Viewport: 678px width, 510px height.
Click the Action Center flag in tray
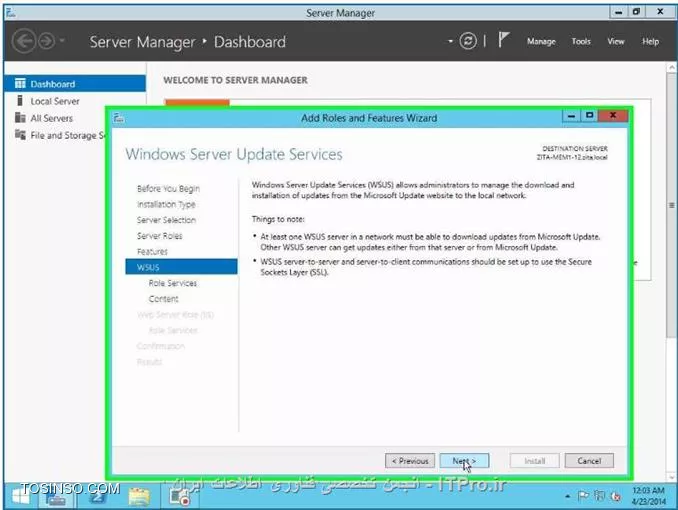pyautogui.click(x=583, y=496)
